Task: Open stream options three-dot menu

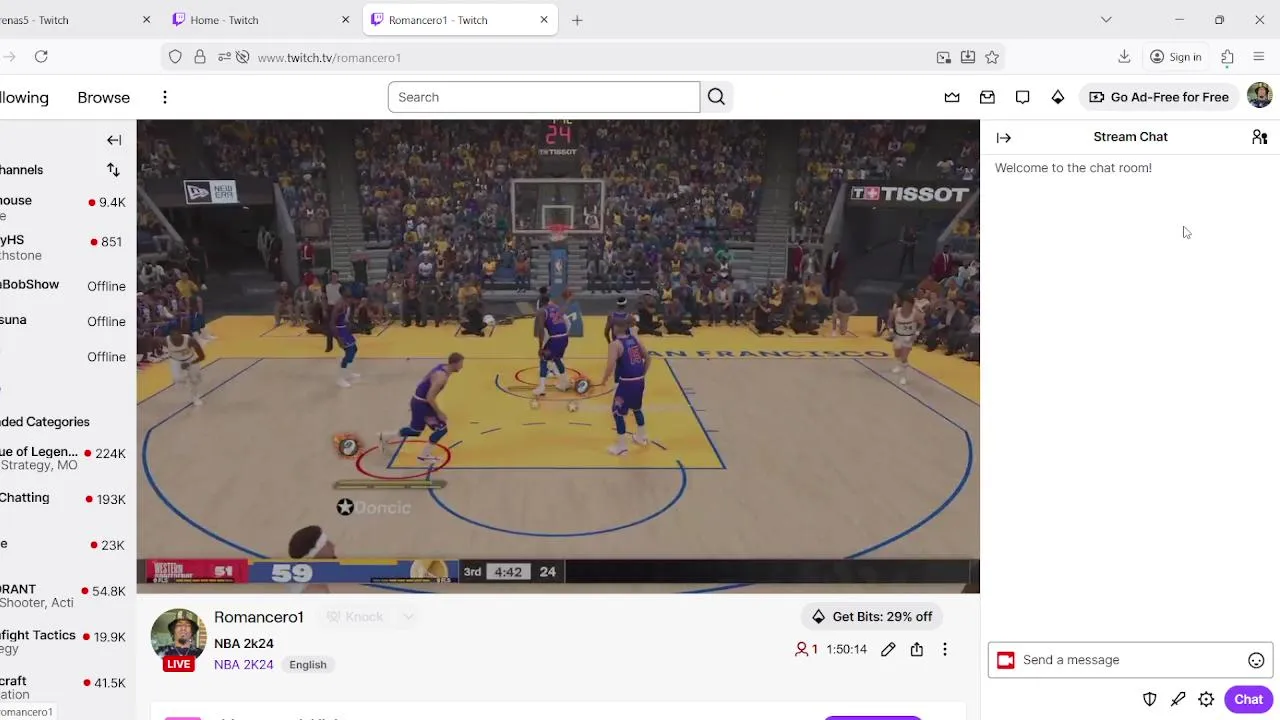Action: [x=945, y=650]
